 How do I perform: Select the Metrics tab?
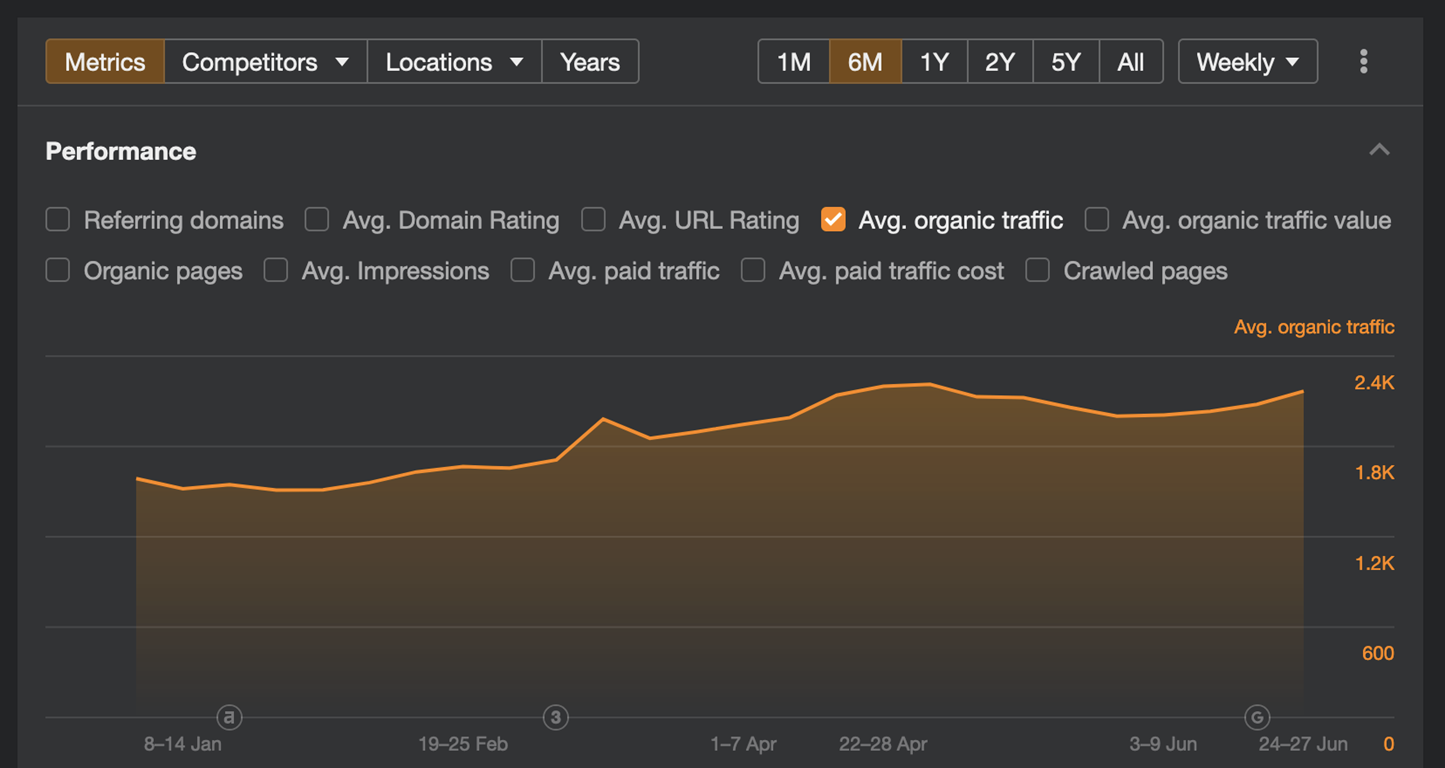(x=105, y=62)
